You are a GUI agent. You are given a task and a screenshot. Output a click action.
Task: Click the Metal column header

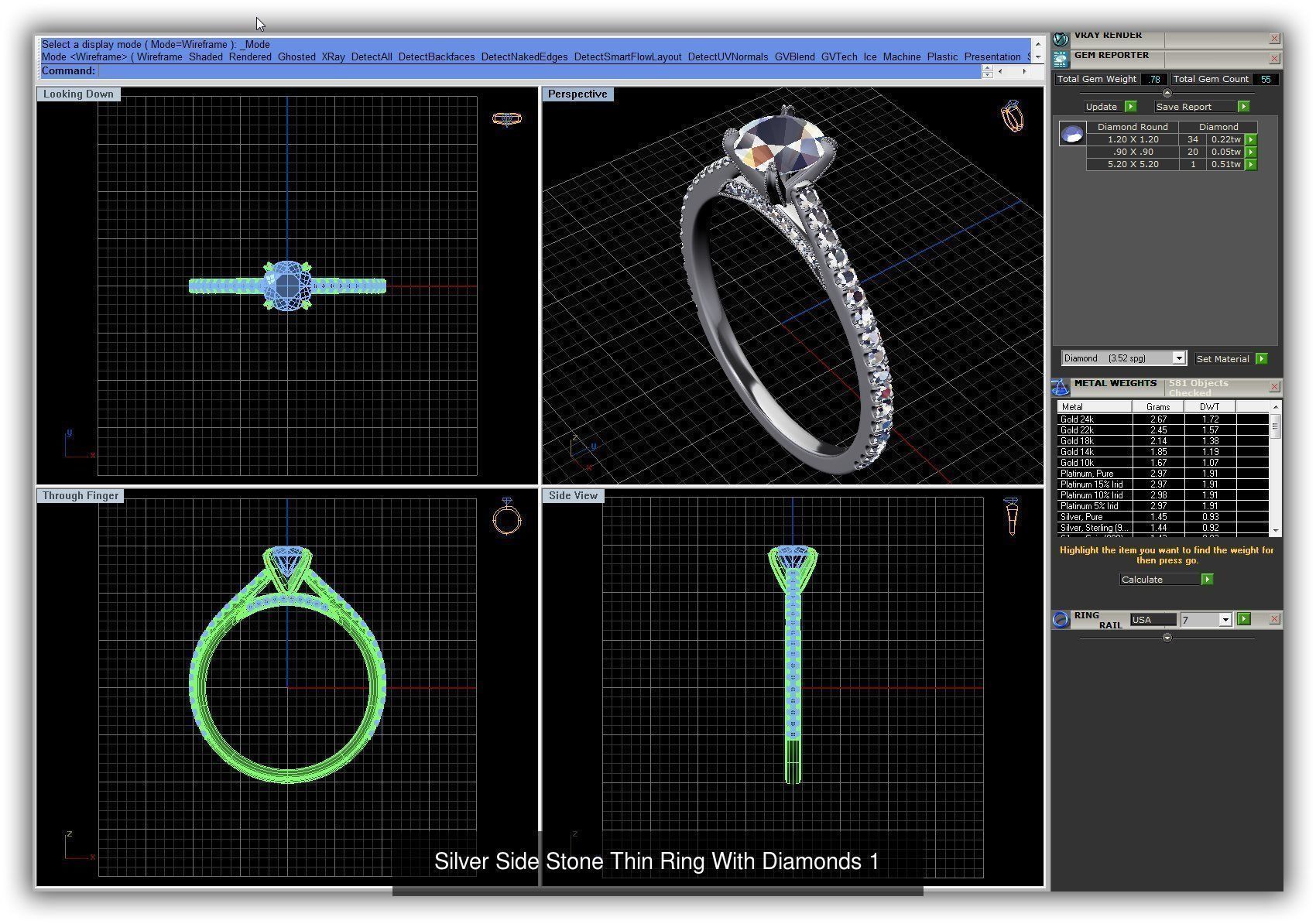1095,407
